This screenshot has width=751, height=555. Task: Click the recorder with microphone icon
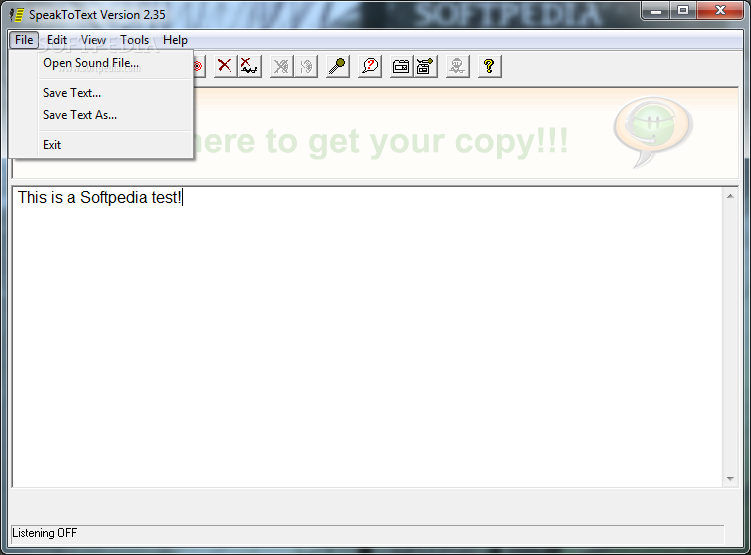tap(425, 66)
